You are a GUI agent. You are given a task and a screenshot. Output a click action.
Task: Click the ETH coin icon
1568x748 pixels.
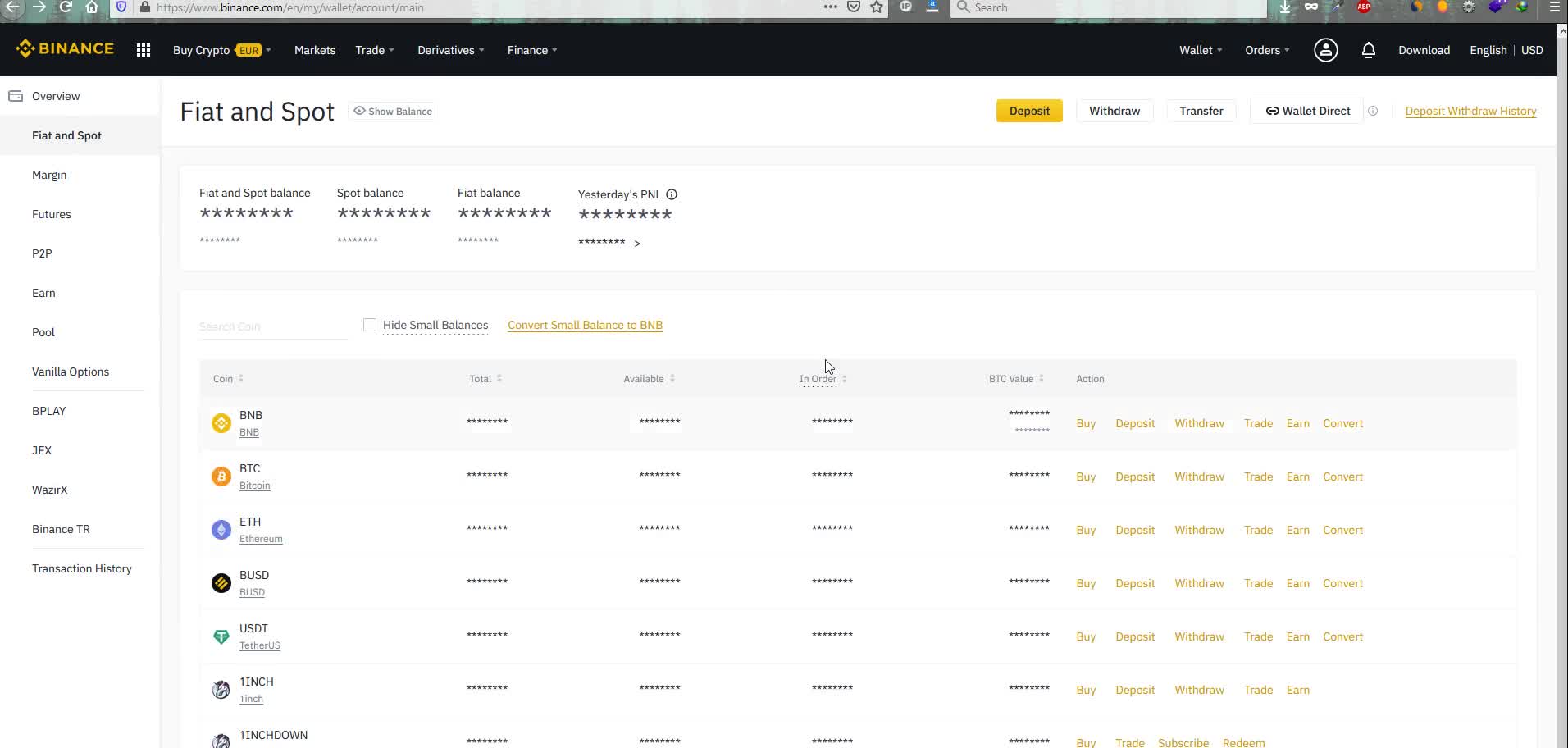221,530
